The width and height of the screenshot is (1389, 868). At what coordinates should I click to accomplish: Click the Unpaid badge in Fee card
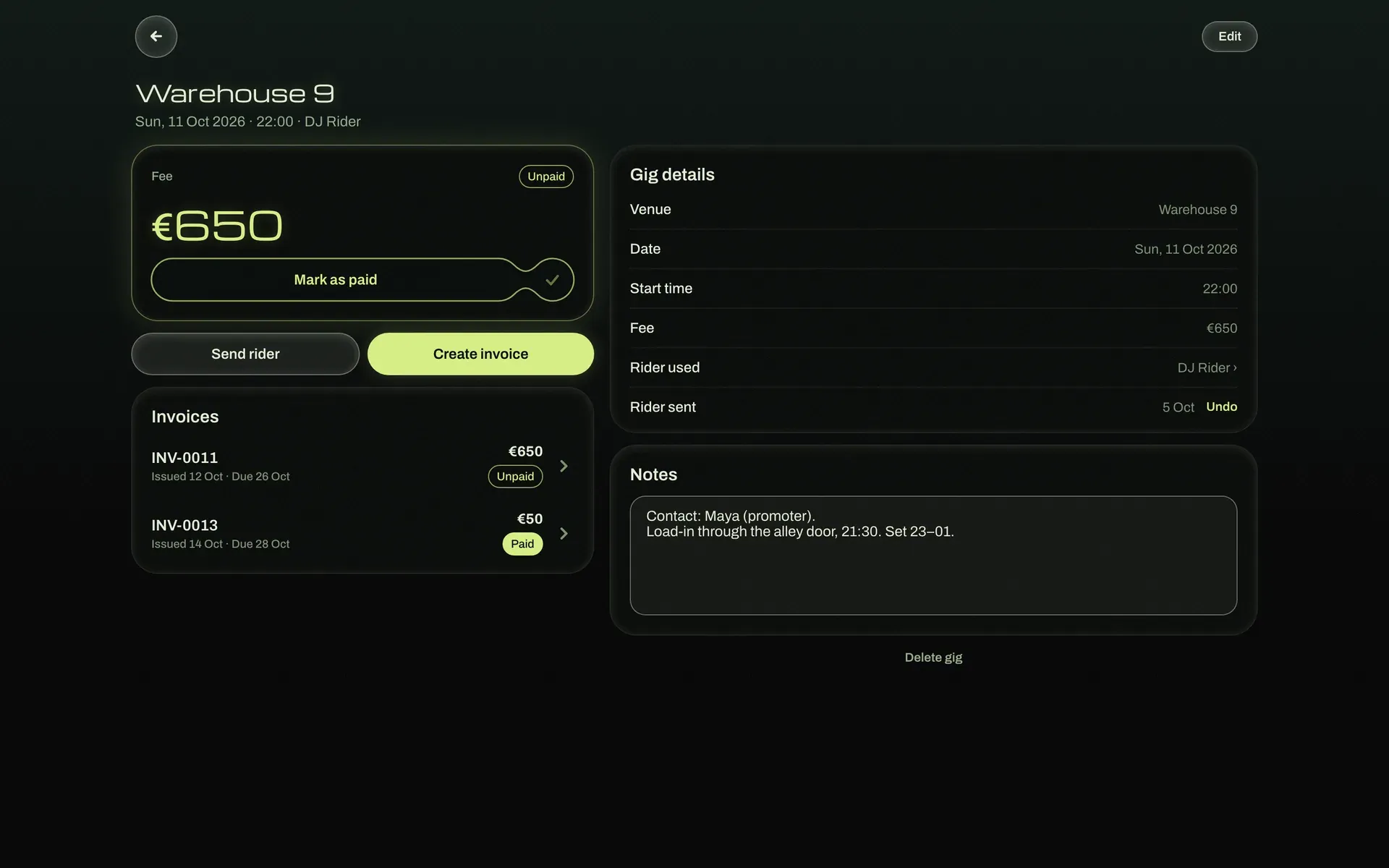(x=545, y=176)
